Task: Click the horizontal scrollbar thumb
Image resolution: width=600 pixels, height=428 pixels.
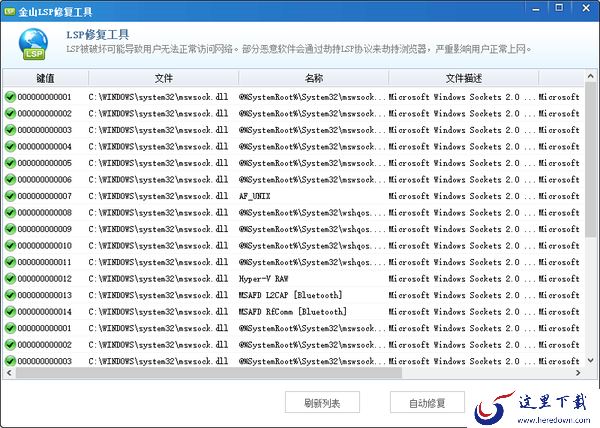Action: [x=209, y=373]
